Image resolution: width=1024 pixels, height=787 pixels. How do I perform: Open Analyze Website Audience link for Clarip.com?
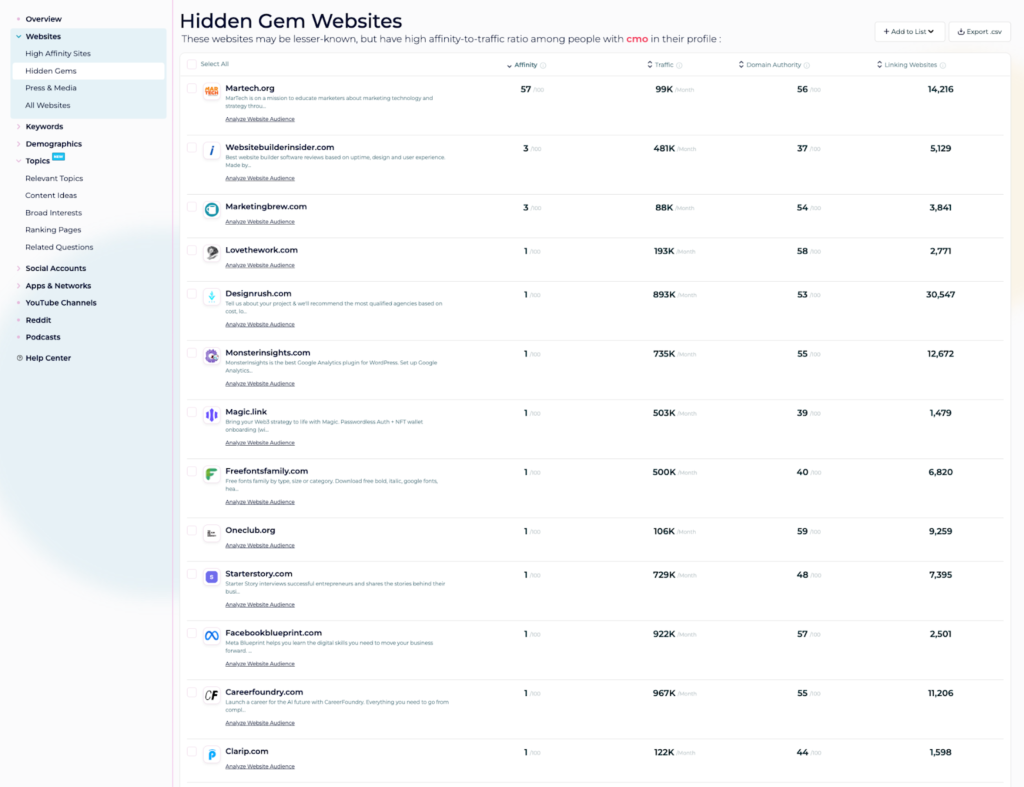coord(260,767)
